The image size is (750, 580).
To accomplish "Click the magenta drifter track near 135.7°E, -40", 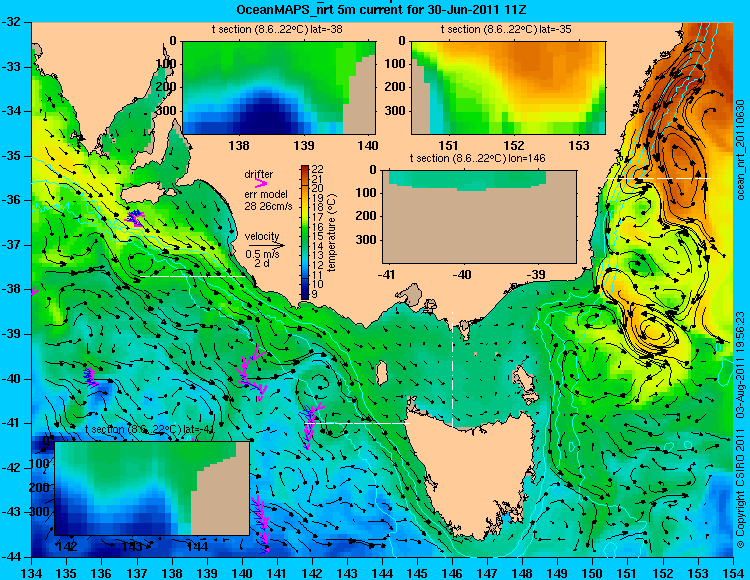I will (x=90, y=375).
